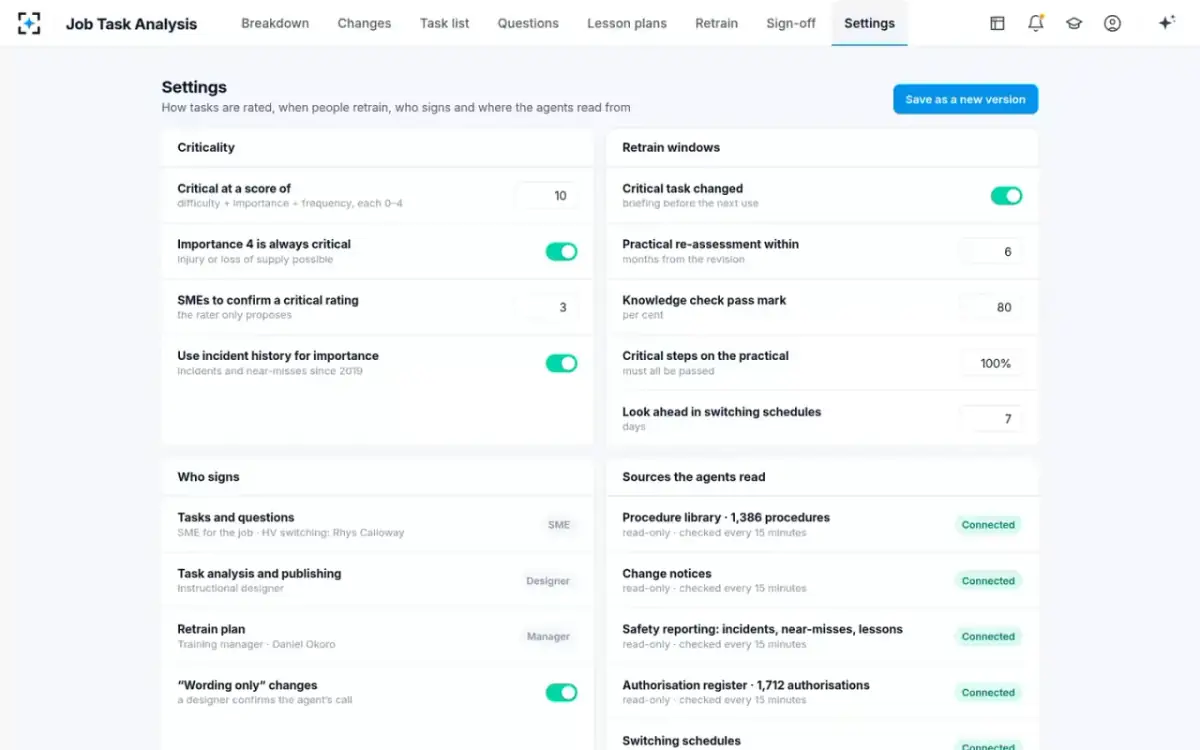The height and width of the screenshot is (750, 1200).
Task: Toggle Use incident history for importance
Action: tap(561, 363)
